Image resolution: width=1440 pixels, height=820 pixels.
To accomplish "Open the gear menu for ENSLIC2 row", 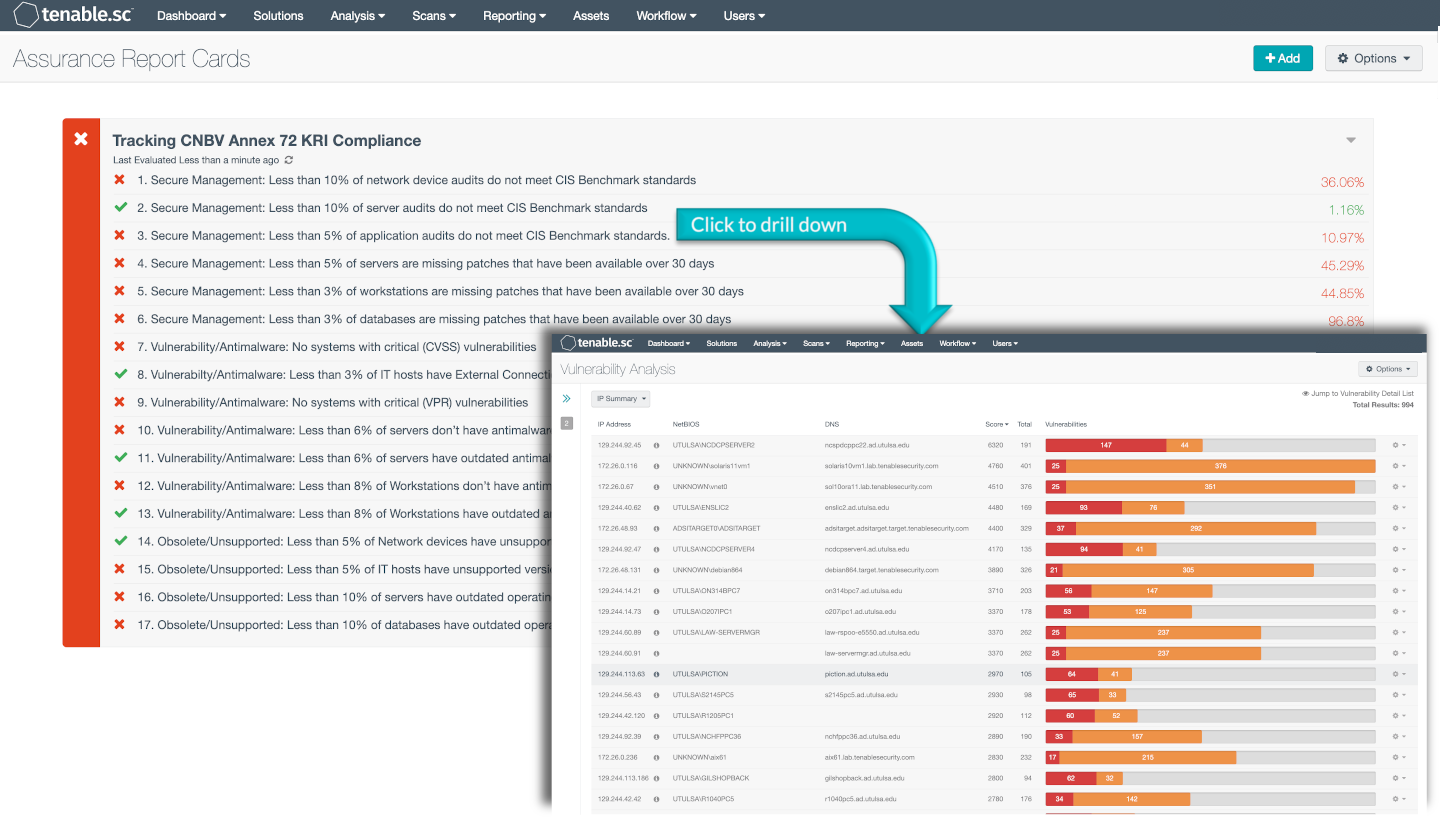I will [1400, 507].
